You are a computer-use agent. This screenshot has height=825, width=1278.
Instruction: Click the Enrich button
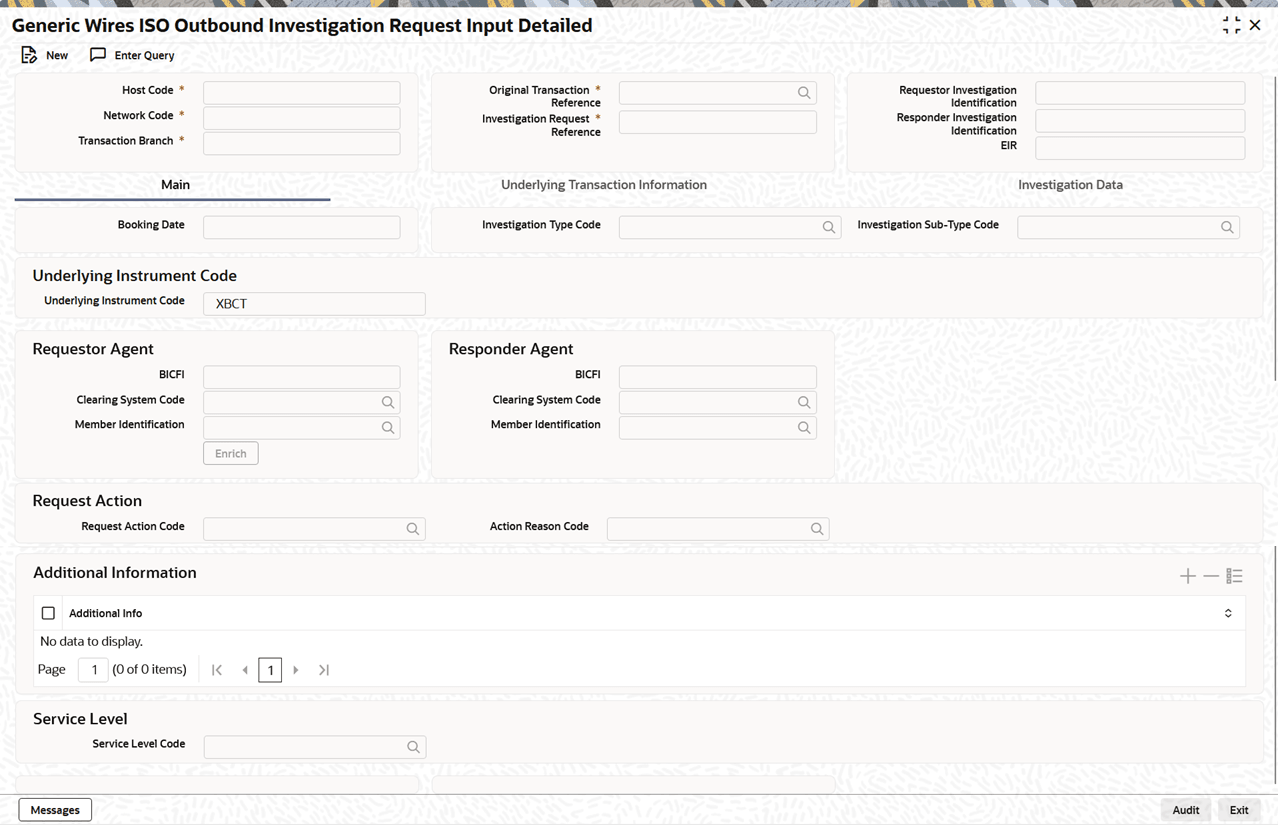231,453
